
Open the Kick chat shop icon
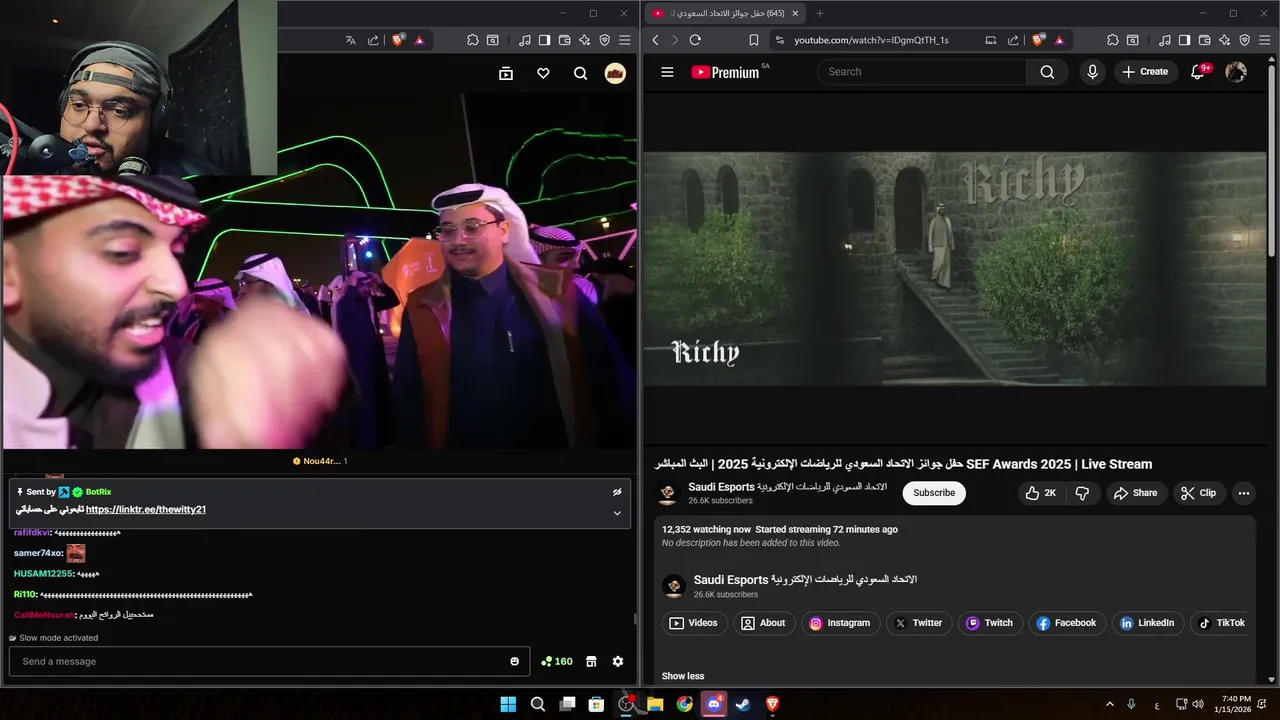[x=591, y=661]
